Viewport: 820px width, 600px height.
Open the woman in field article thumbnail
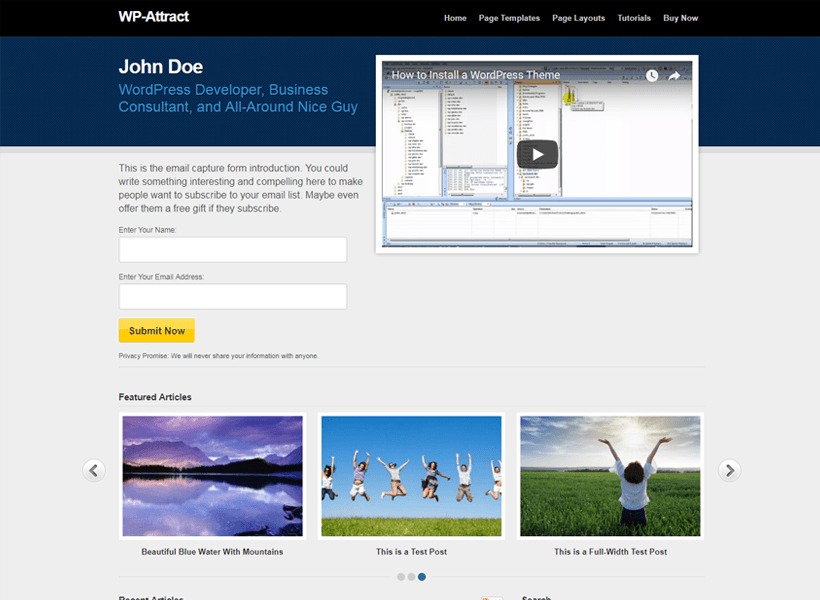(x=610, y=476)
